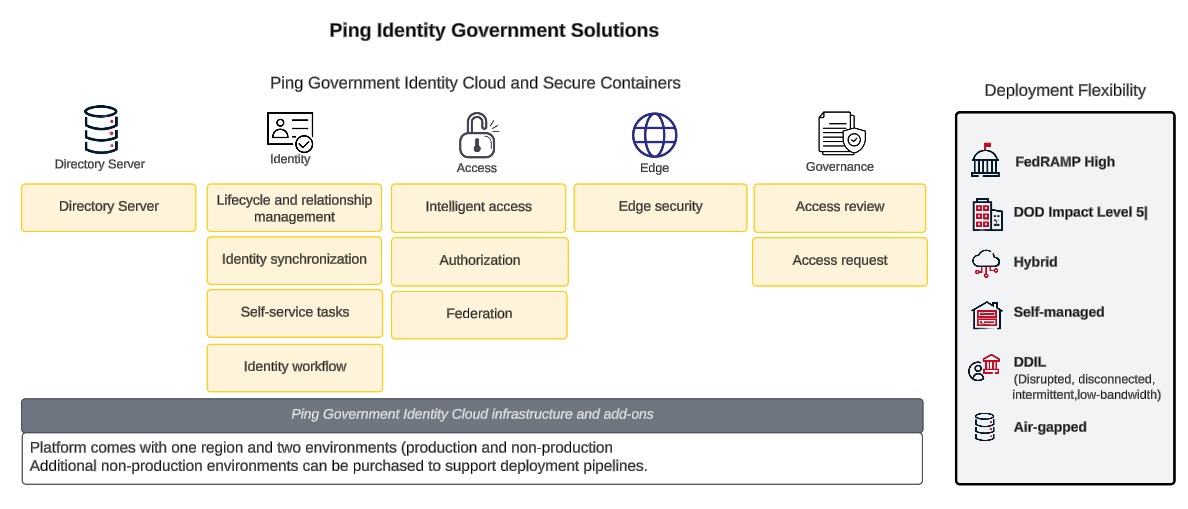The image size is (1188, 509).
Task: Click the Identity card icon
Action: pyautogui.click(x=290, y=131)
